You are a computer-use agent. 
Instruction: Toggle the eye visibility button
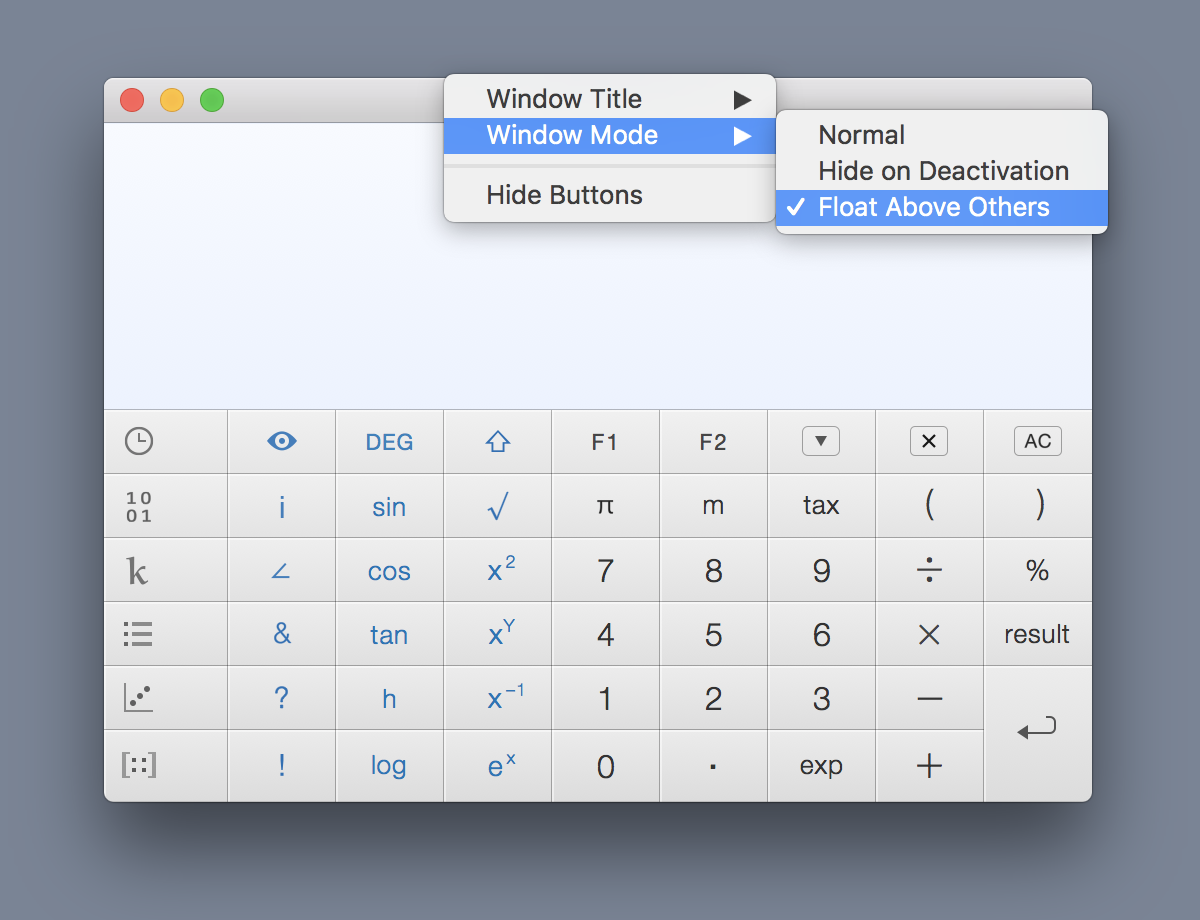pos(282,441)
